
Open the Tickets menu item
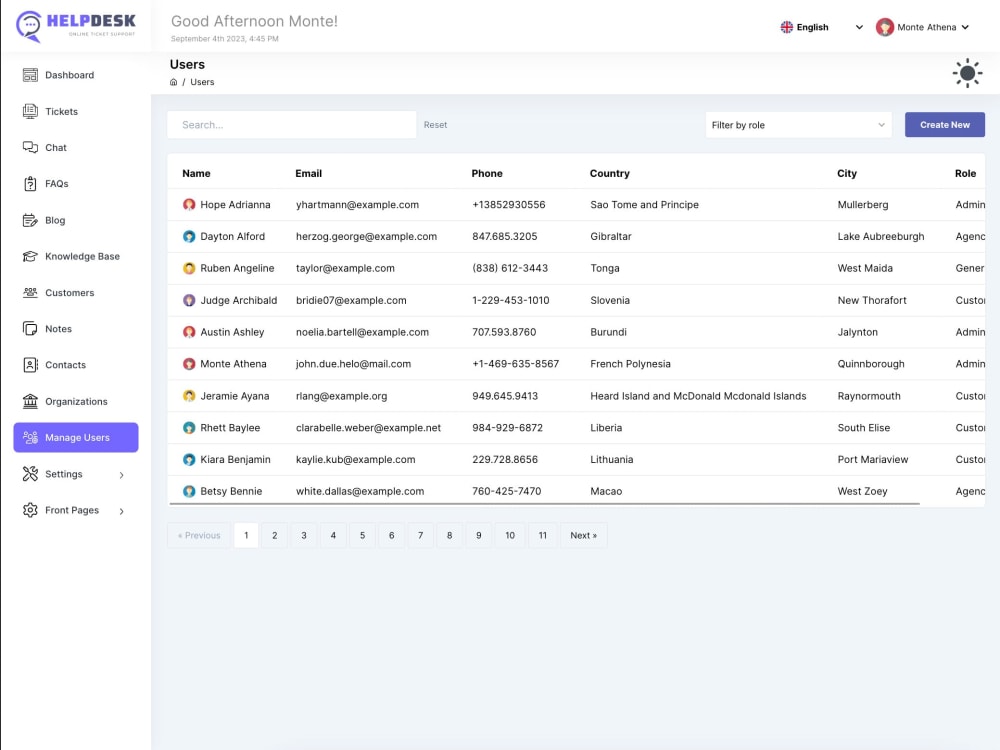pos(76,111)
